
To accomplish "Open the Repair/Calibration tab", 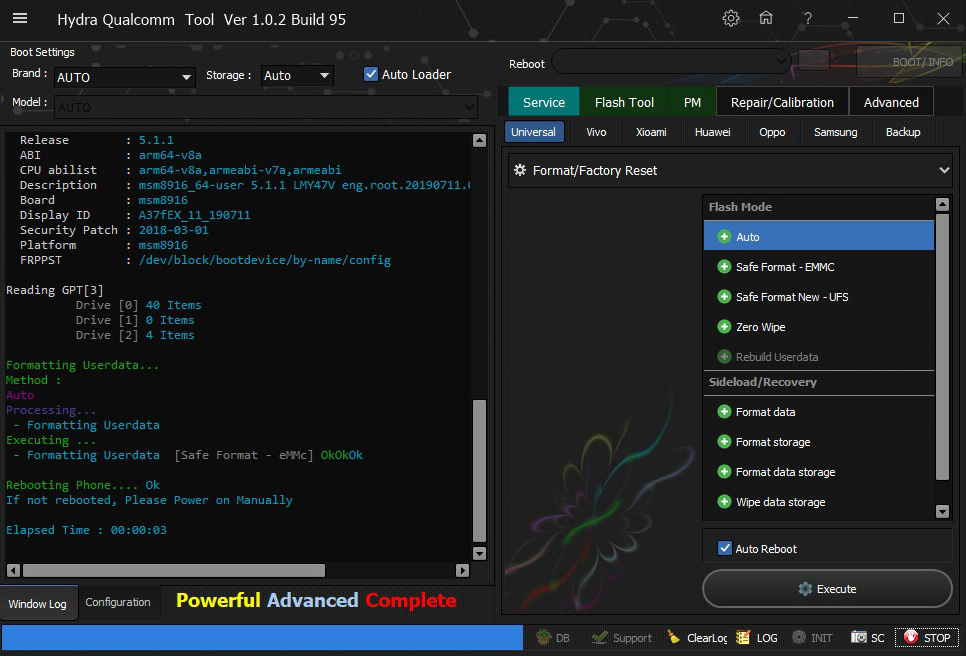I will tap(782, 102).
